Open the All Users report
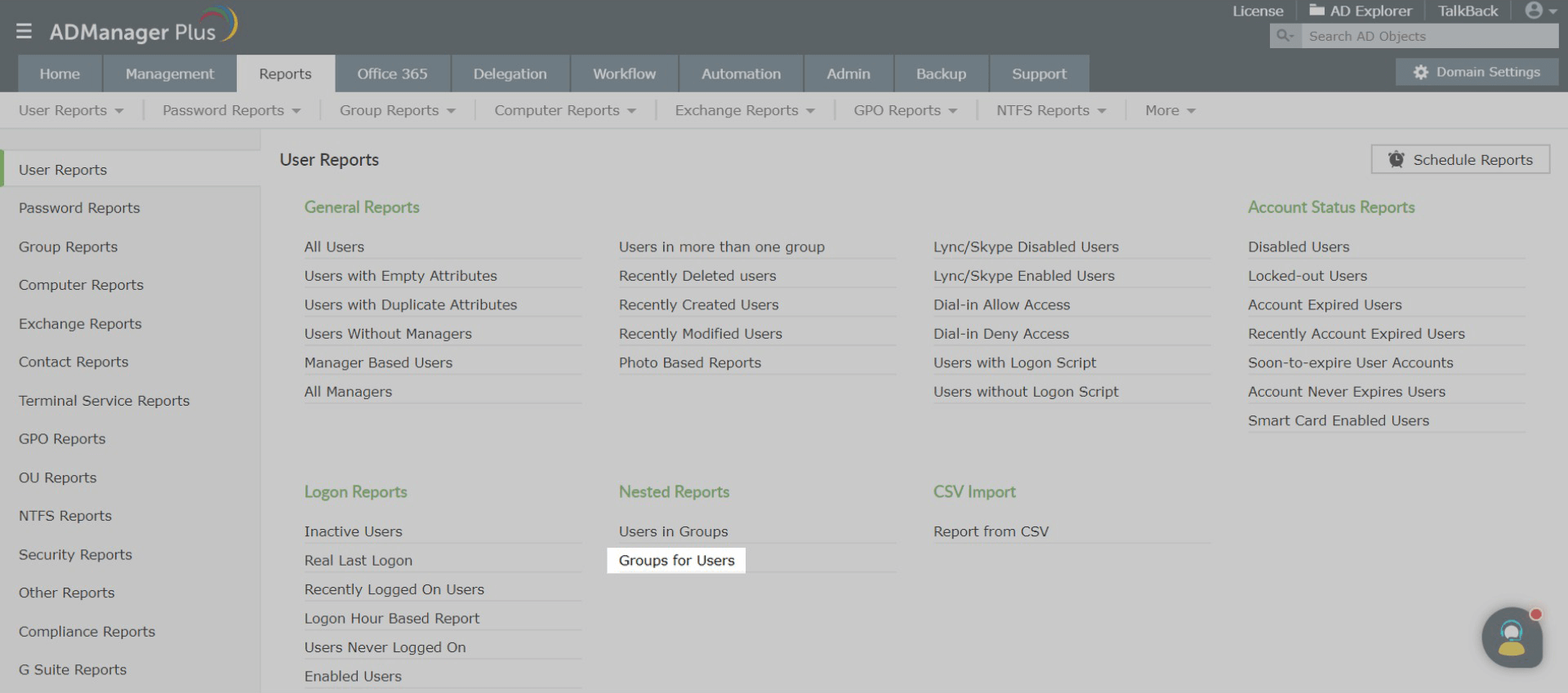 (x=334, y=247)
